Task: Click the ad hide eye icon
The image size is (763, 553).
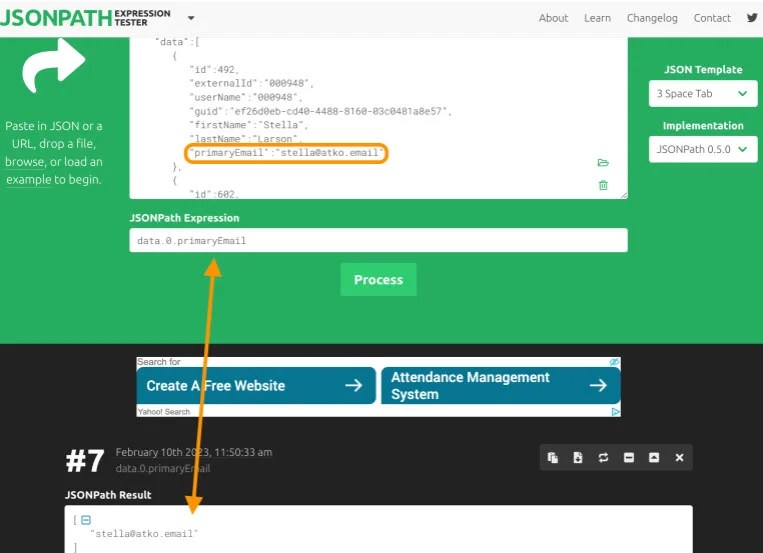Action: (614, 362)
